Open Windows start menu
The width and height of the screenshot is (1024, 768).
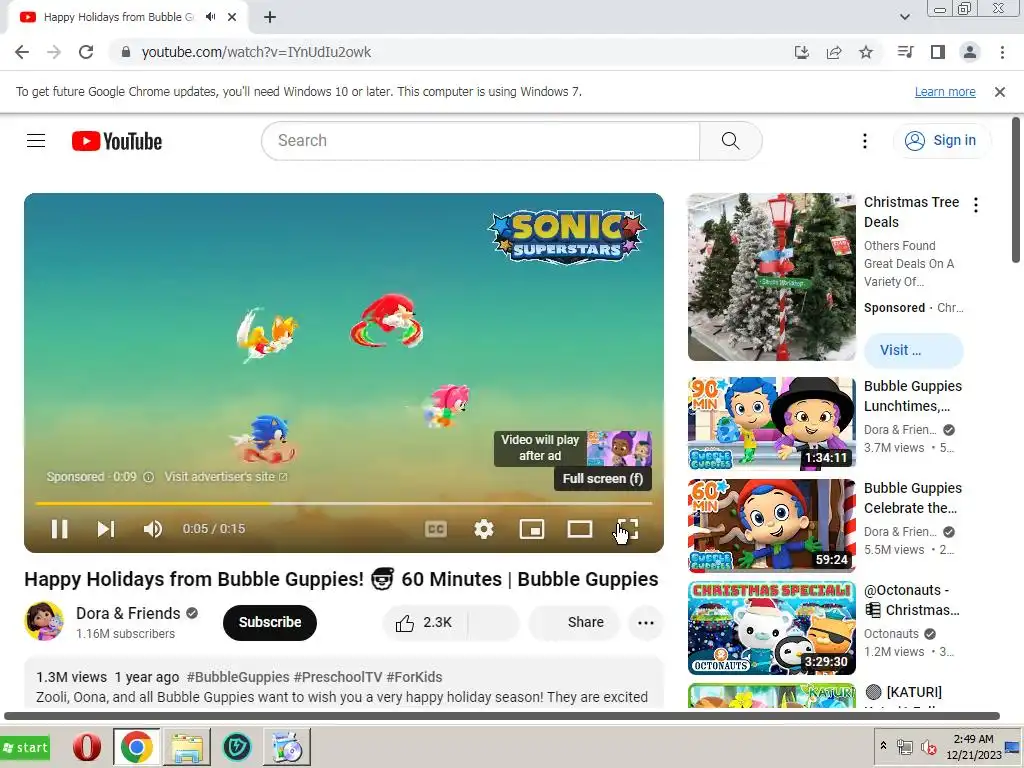26,747
